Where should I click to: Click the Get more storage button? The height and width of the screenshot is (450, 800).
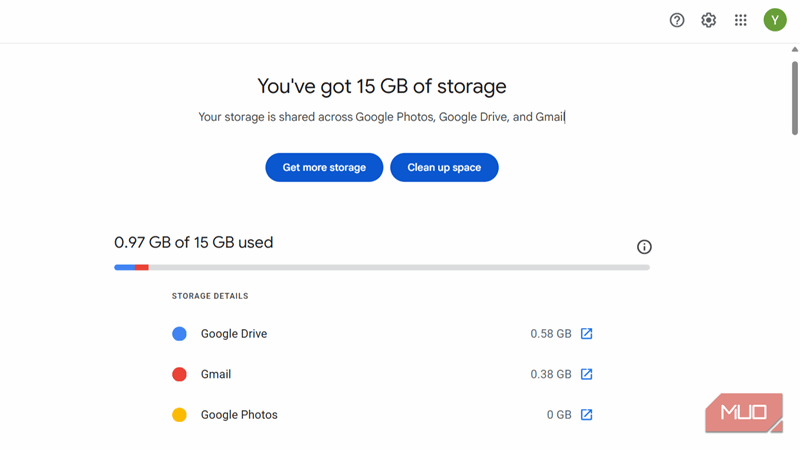[x=324, y=167]
